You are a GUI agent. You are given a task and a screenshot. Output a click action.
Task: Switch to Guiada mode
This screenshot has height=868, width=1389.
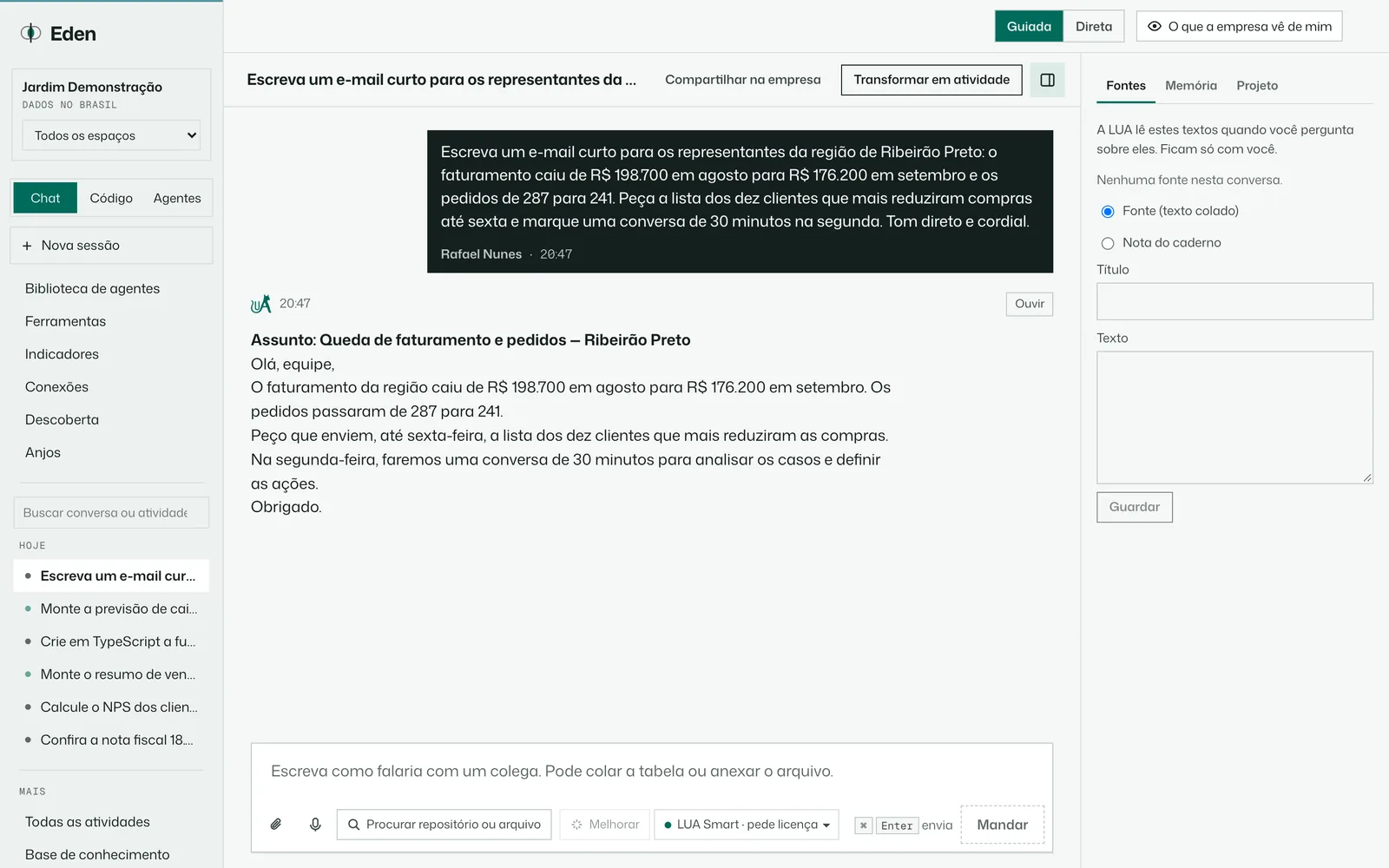click(x=1029, y=26)
